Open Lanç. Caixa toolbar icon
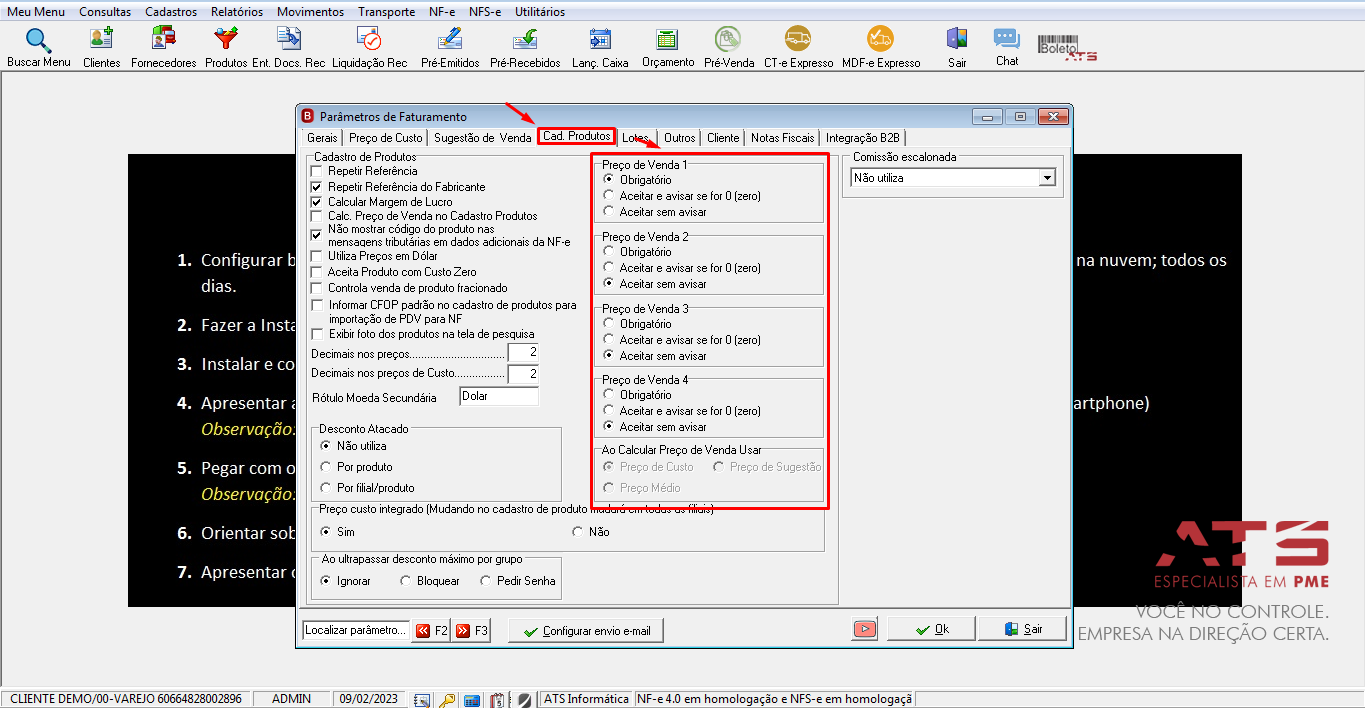The width and height of the screenshot is (1365, 708). tap(600, 39)
